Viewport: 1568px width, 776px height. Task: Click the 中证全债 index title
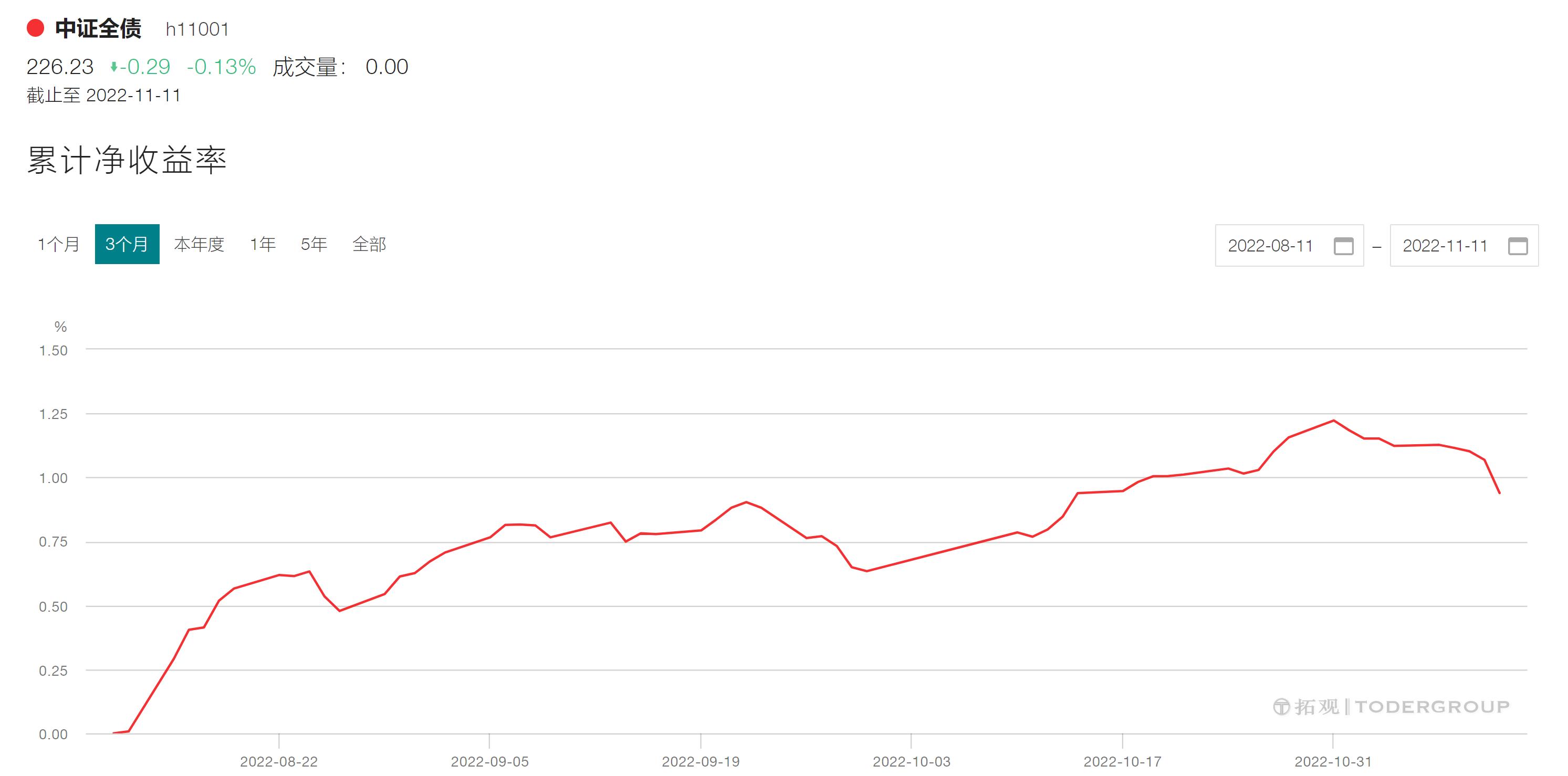[x=98, y=28]
